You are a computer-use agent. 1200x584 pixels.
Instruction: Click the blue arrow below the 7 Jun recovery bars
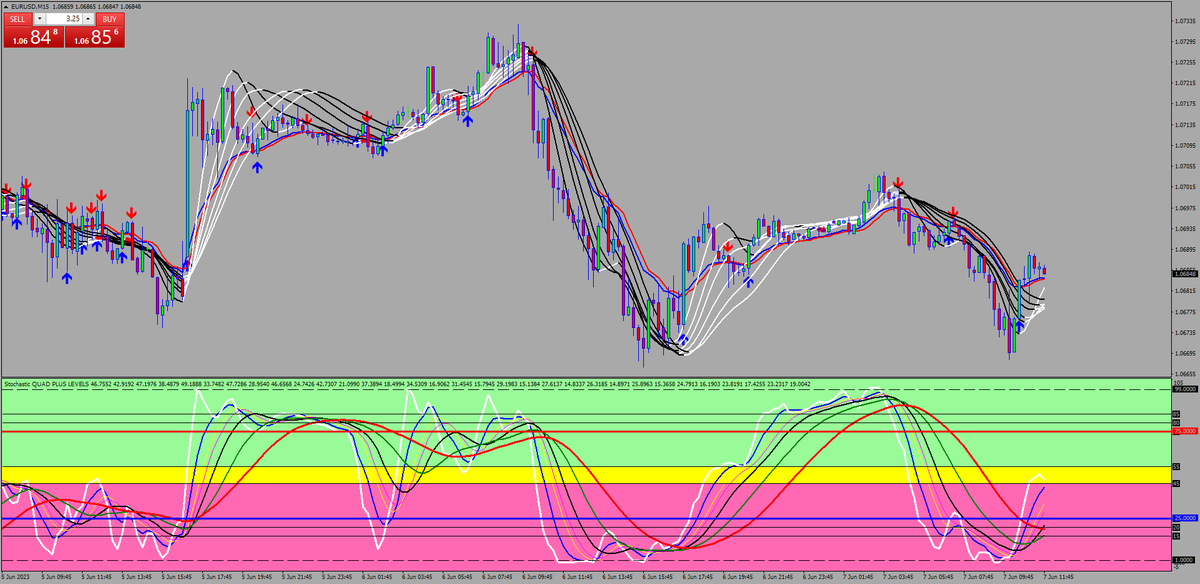1020,325
